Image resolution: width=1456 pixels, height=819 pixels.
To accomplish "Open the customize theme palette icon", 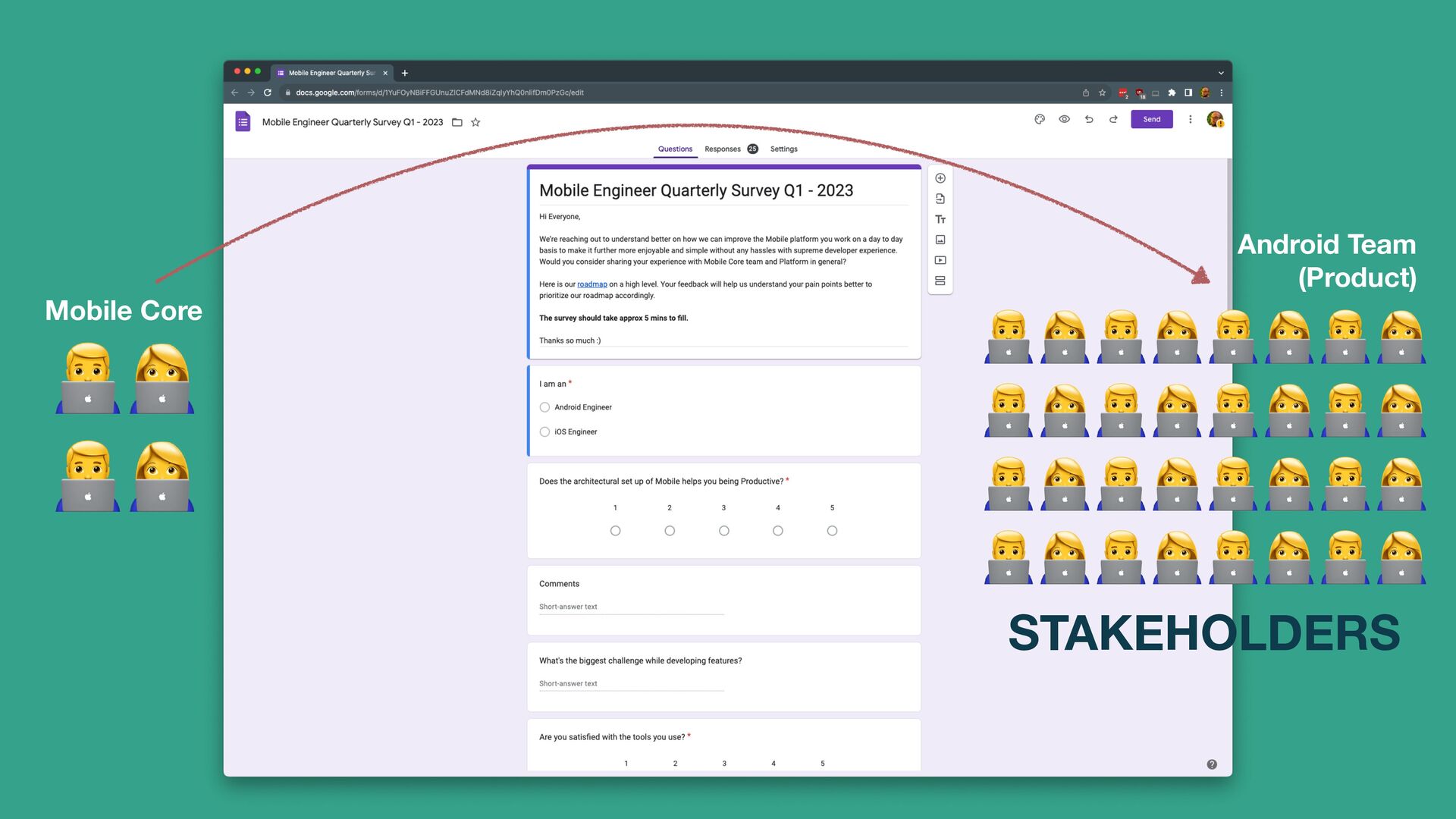I will (x=1040, y=119).
